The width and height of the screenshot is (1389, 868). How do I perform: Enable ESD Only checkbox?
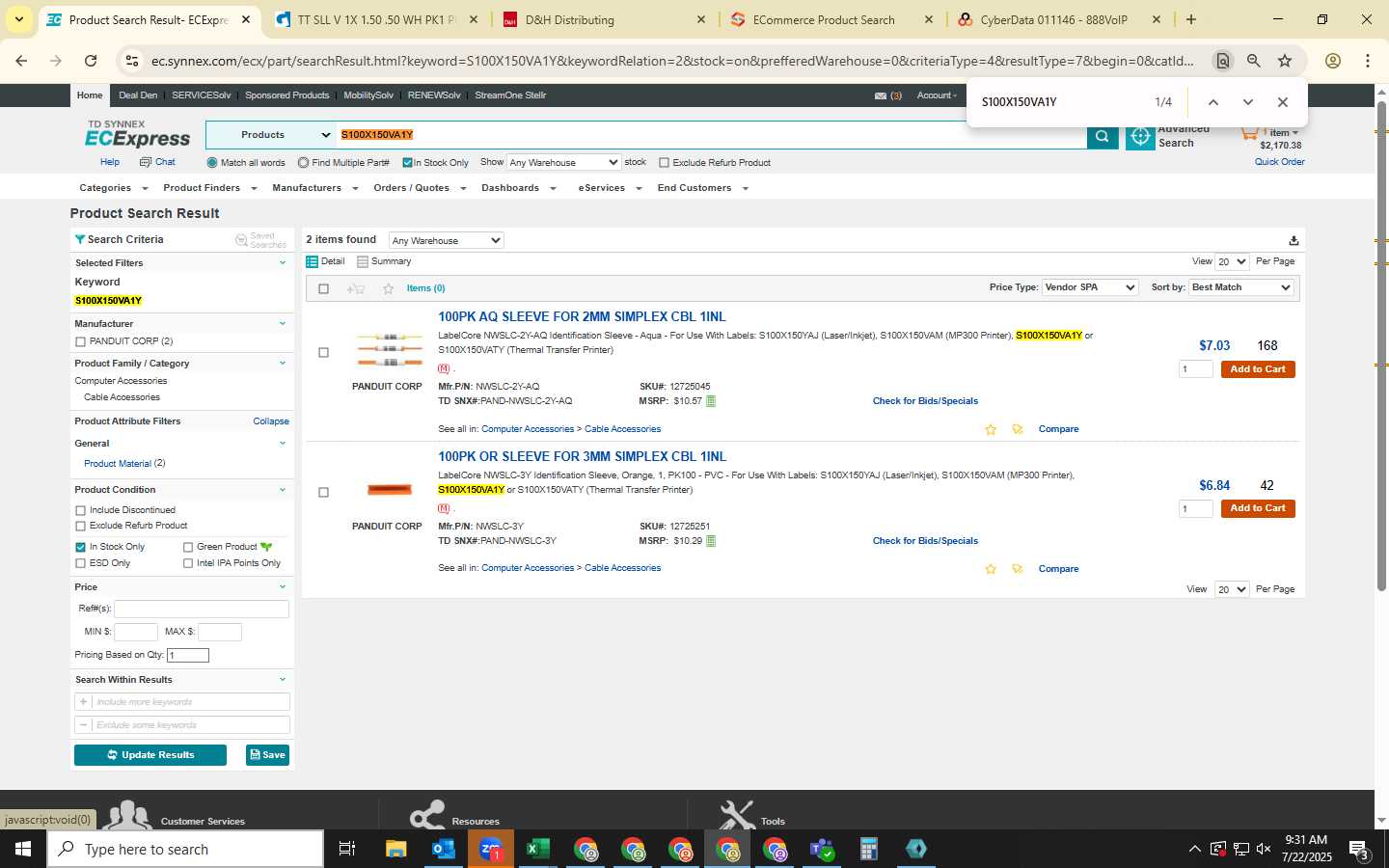click(80, 563)
